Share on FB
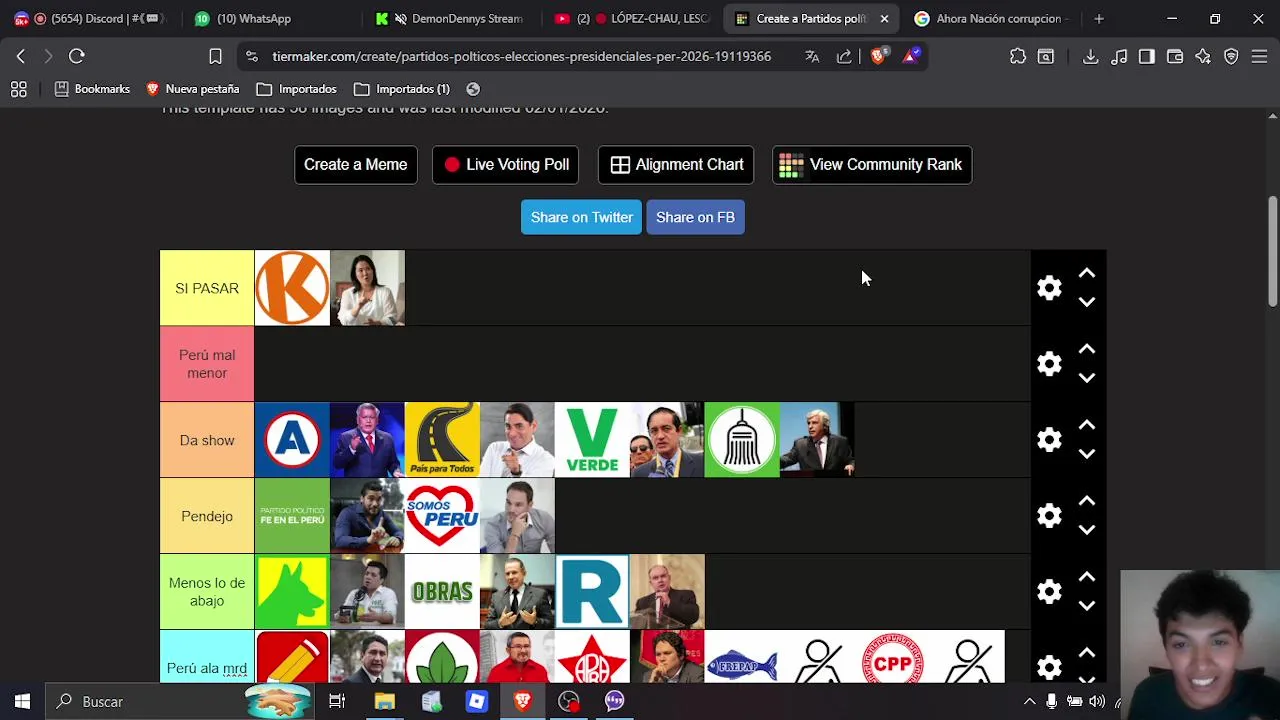Screen dimensions: 1280x720 pos(695,217)
